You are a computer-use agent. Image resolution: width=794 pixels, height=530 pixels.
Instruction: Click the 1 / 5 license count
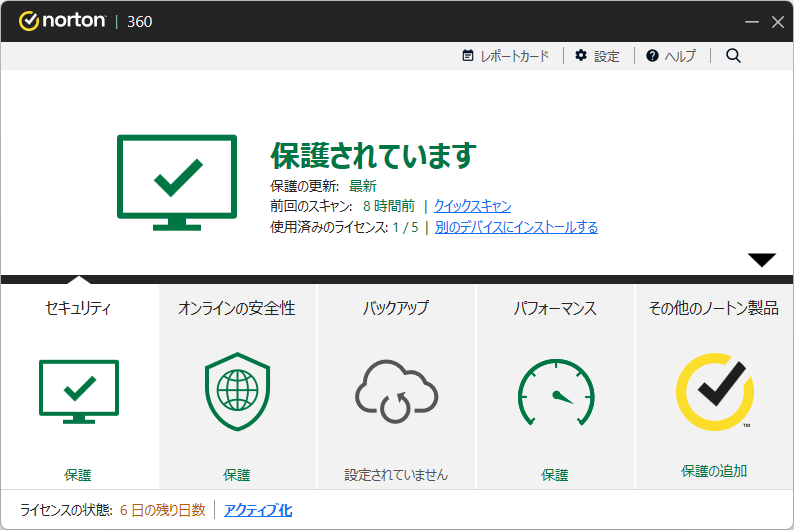point(406,227)
